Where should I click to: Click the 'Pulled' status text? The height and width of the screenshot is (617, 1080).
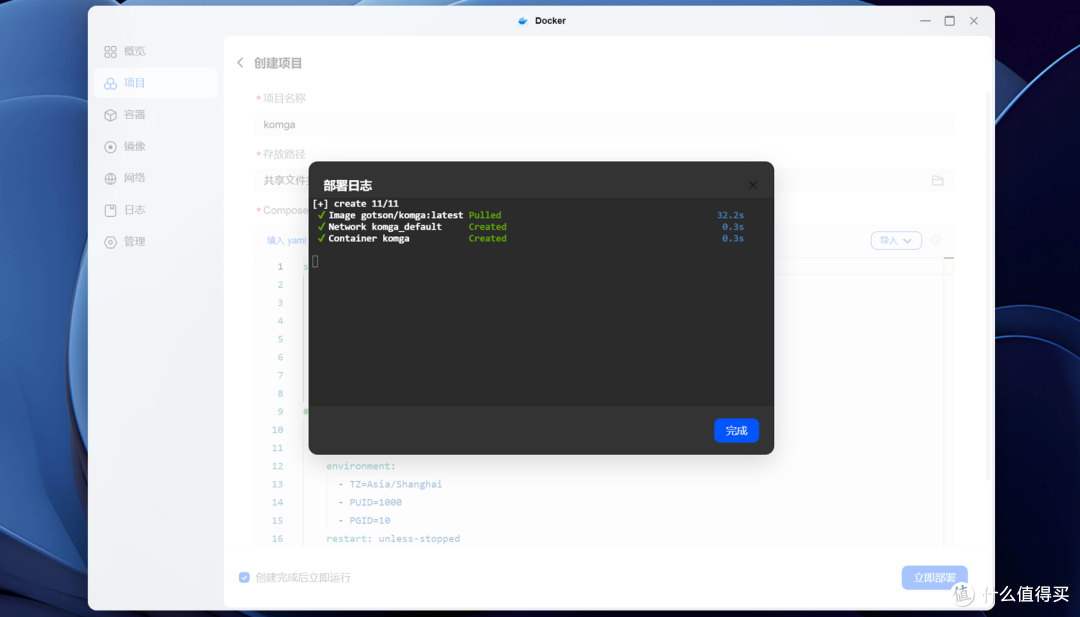(485, 215)
